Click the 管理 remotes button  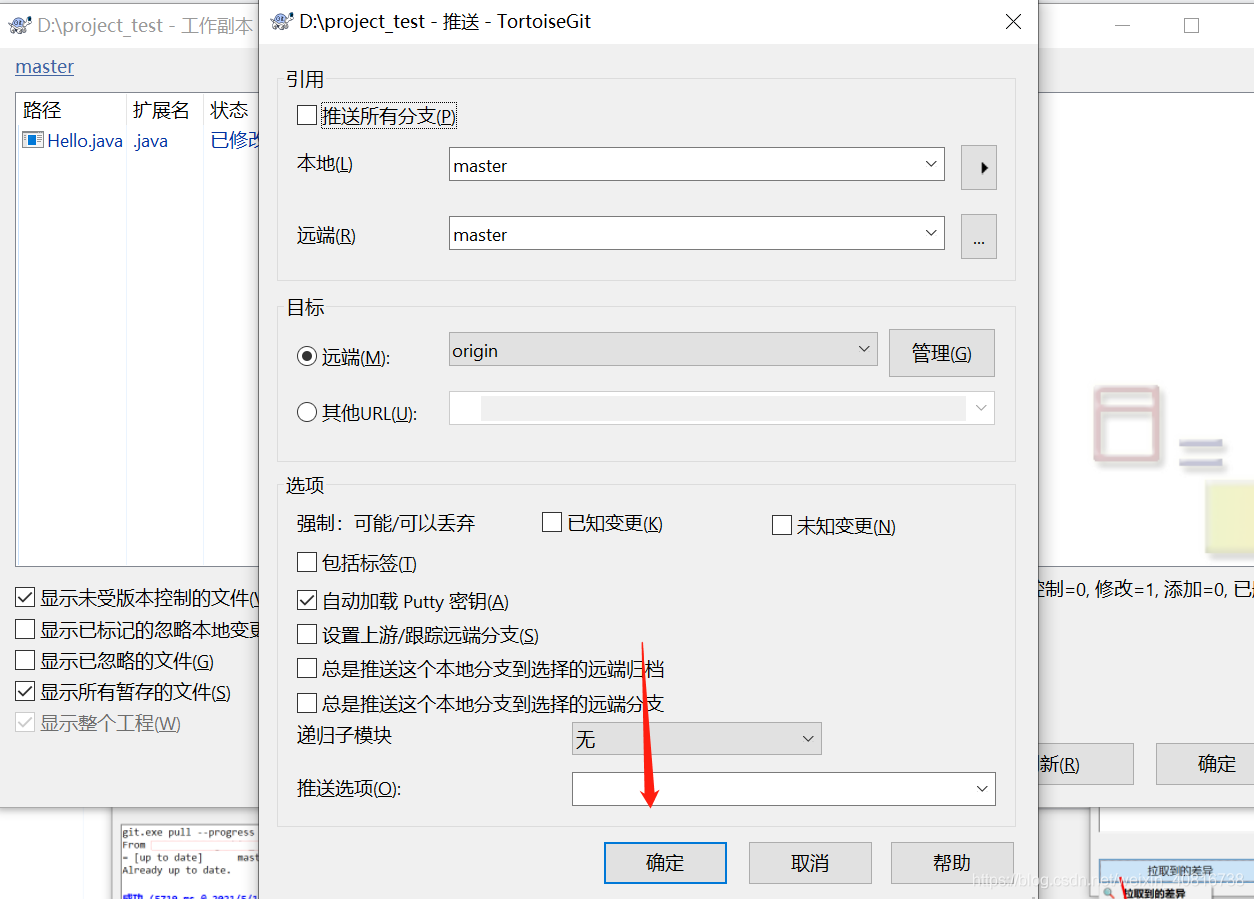click(x=942, y=353)
